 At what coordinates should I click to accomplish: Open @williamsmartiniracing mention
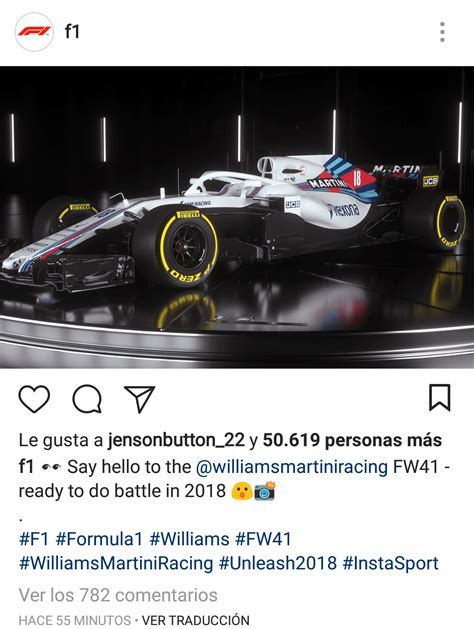(292, 467)
